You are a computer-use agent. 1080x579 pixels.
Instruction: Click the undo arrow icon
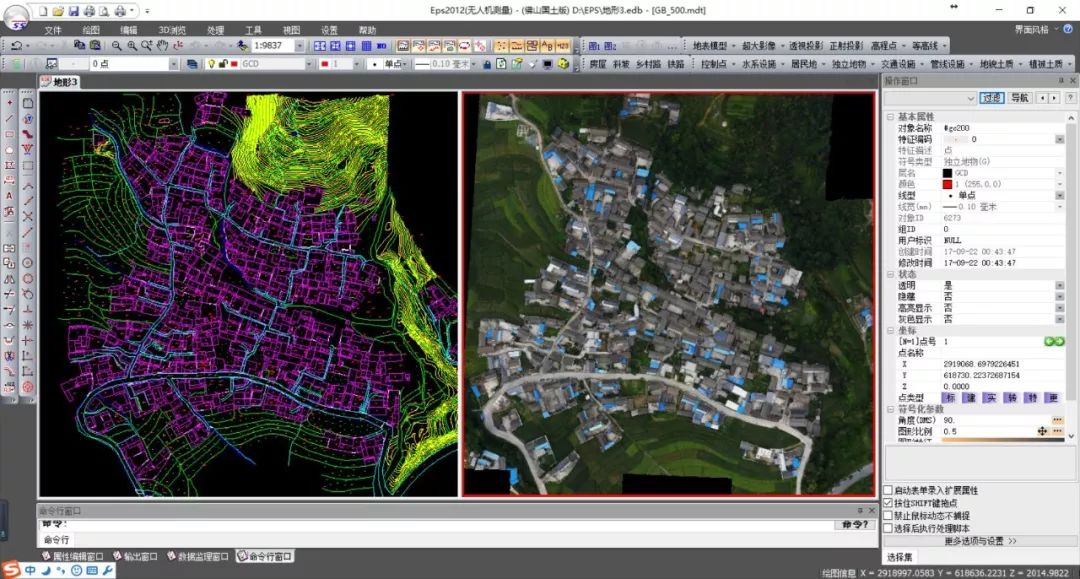tap(17, 46)
